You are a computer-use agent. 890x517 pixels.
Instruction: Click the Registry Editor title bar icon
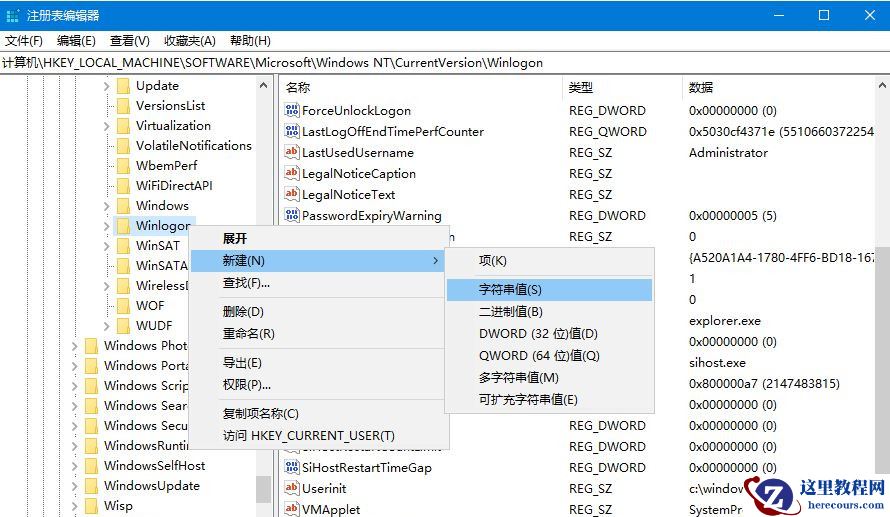point(12,15)
